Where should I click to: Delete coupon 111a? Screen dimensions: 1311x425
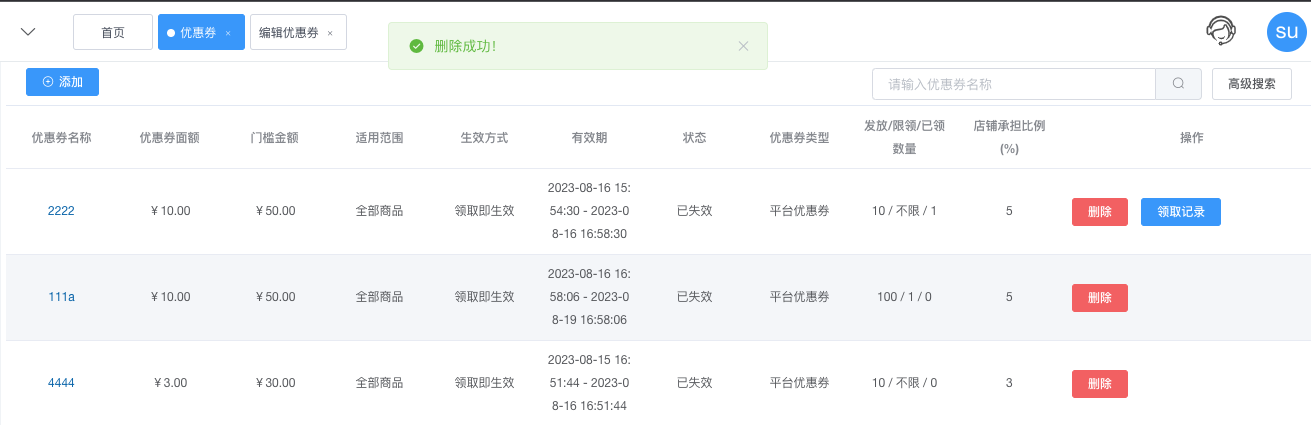tap(1100, 298)
